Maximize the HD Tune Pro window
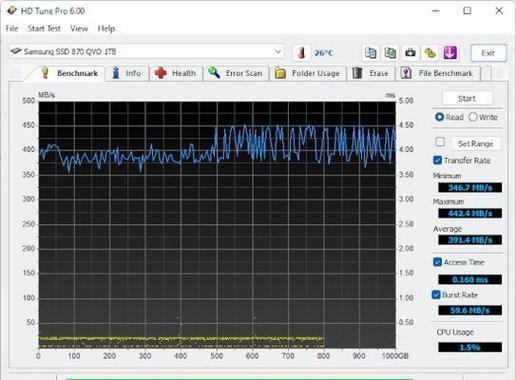 point(467,11)
